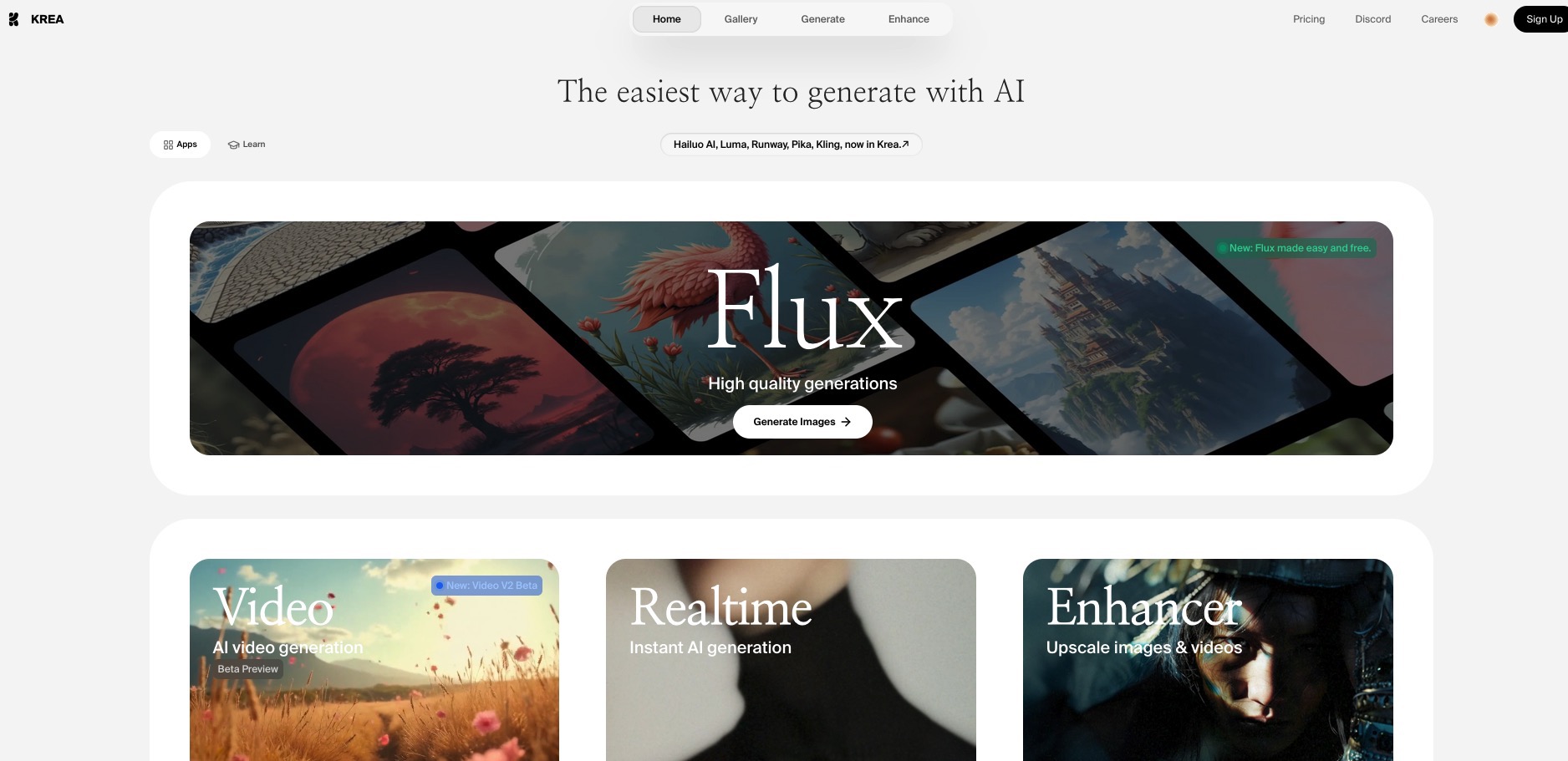Viewport: 1568px width, 761px height.
Task: Click the green dot on Flux badge
Action: [1222, 248]
